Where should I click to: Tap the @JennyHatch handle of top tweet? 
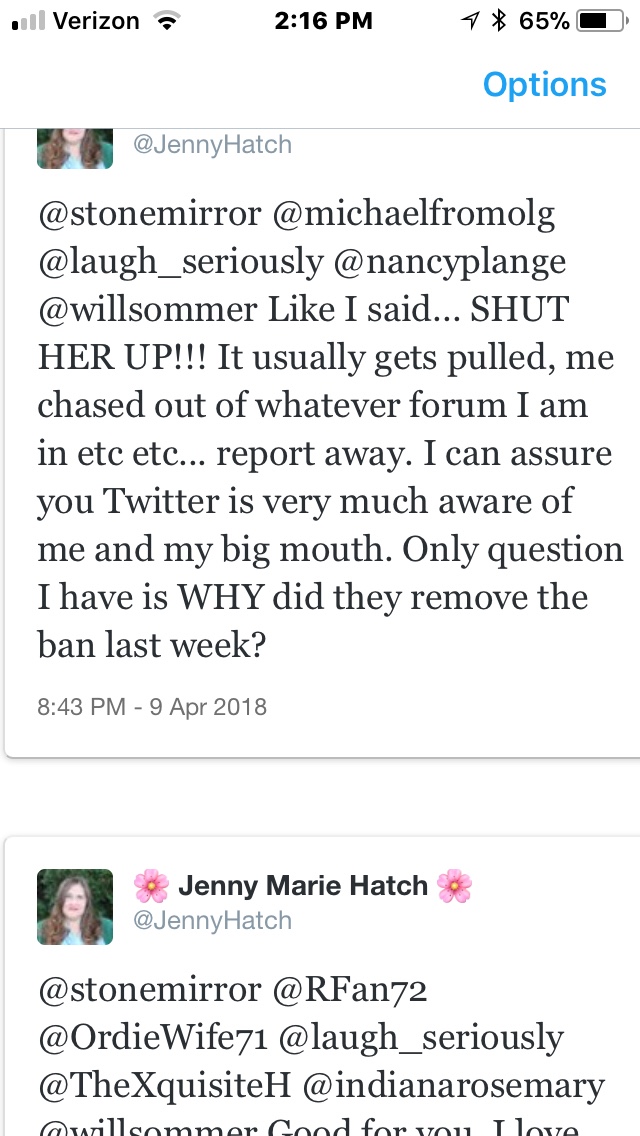(212, 145)
